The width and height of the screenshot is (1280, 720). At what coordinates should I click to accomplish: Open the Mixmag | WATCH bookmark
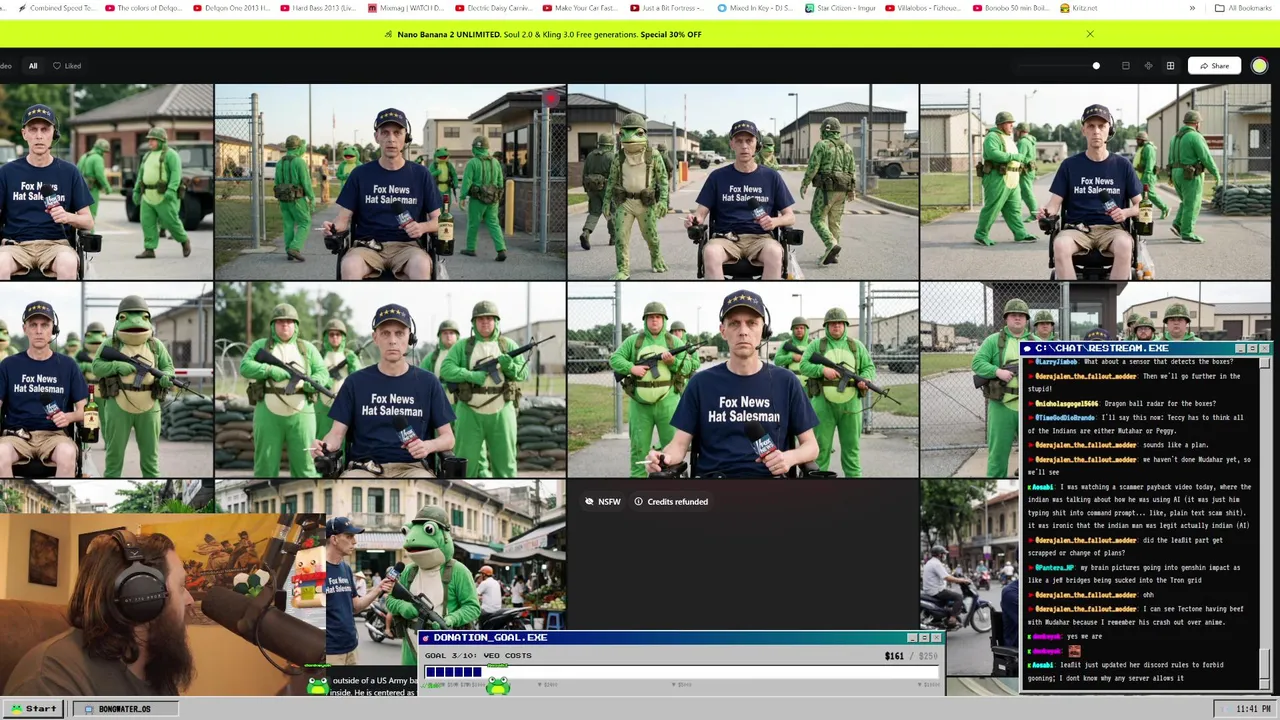pos(406,8)
